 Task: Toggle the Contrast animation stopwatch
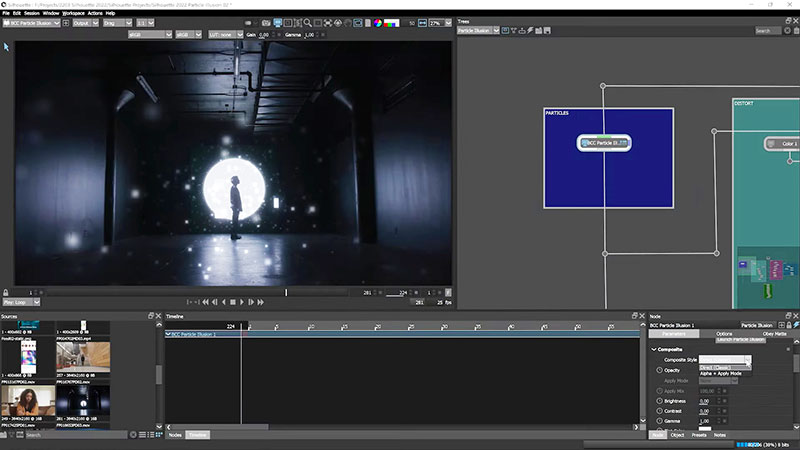click(x=658, y=411)
